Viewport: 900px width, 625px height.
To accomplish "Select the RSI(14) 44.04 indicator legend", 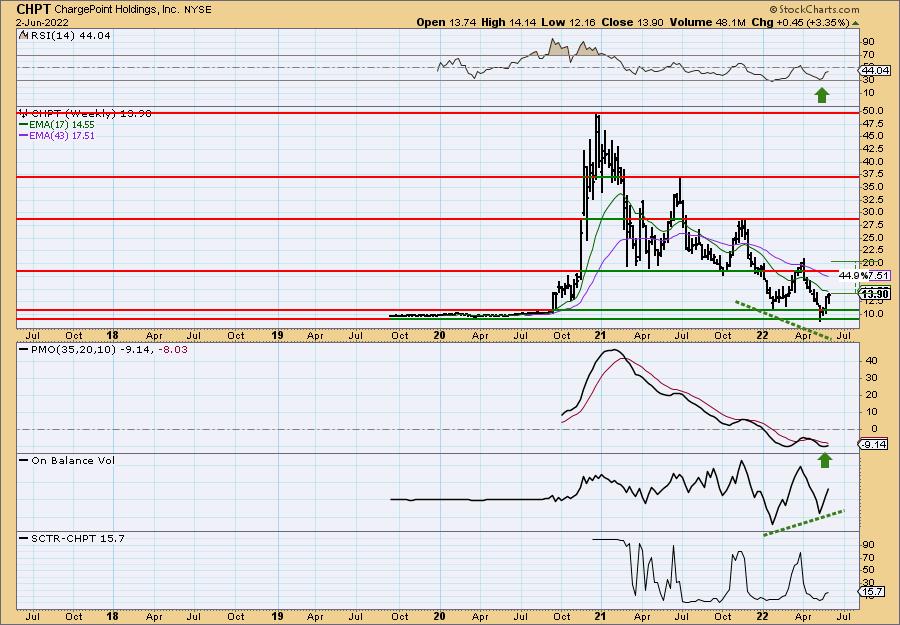I will point(65,35).
